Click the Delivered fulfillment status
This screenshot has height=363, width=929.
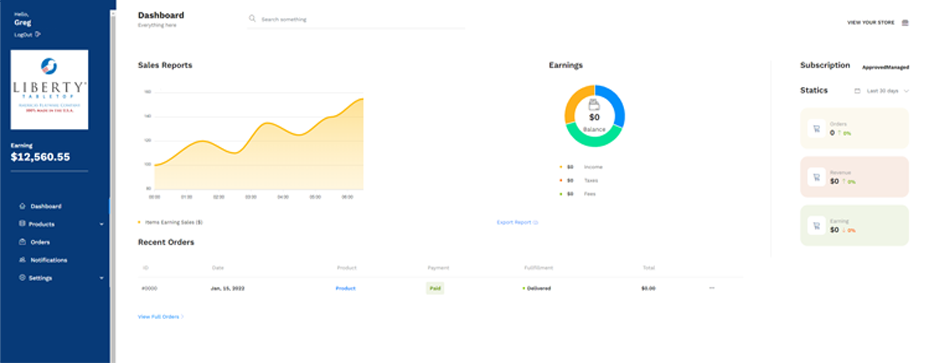(537, 288)
